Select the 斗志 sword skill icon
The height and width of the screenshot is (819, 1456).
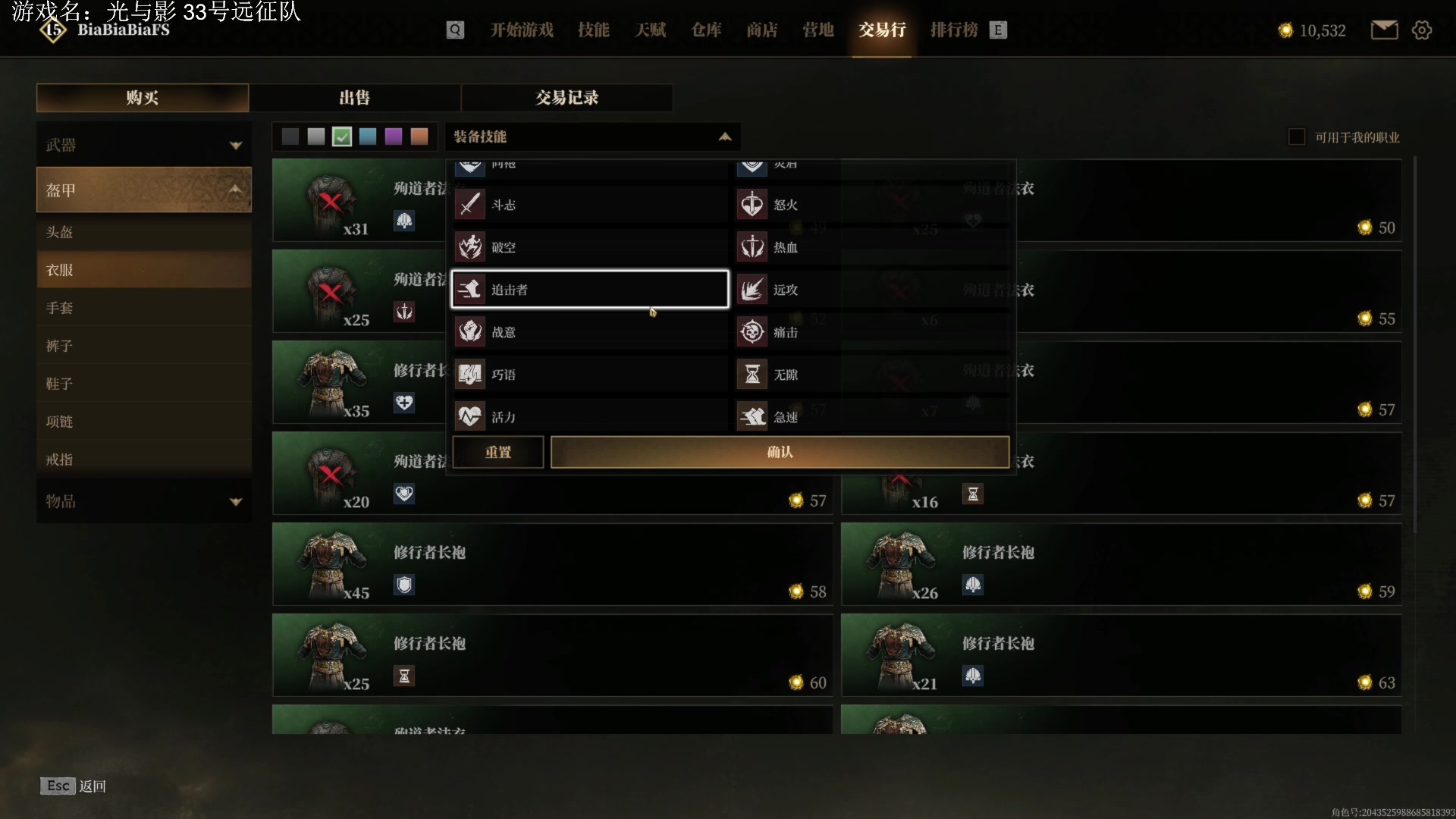470,205
